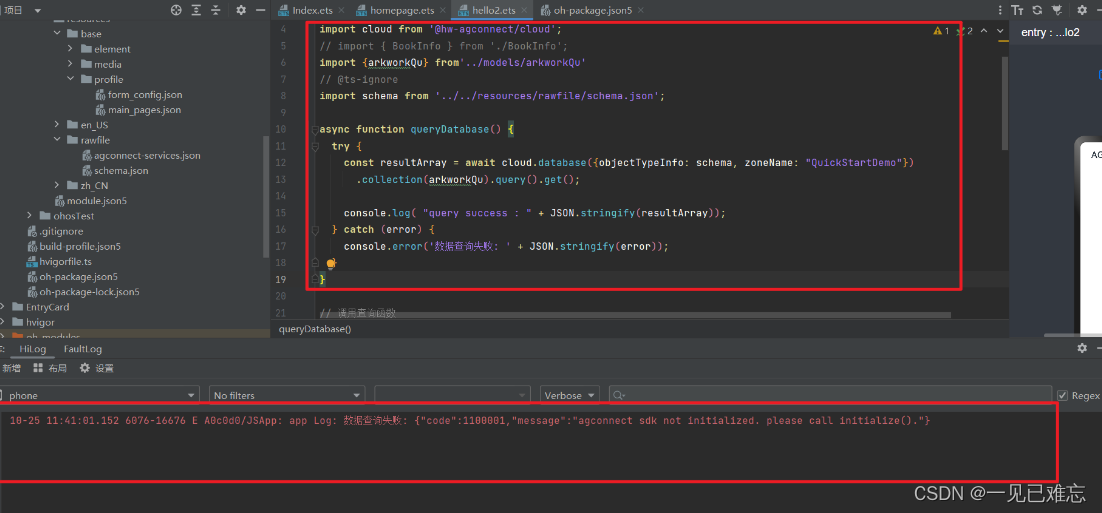Image resolution: width=1102 pixels, height=513 pixels.
Task: Click the locate opened file target icon
Action: [176, 10]
